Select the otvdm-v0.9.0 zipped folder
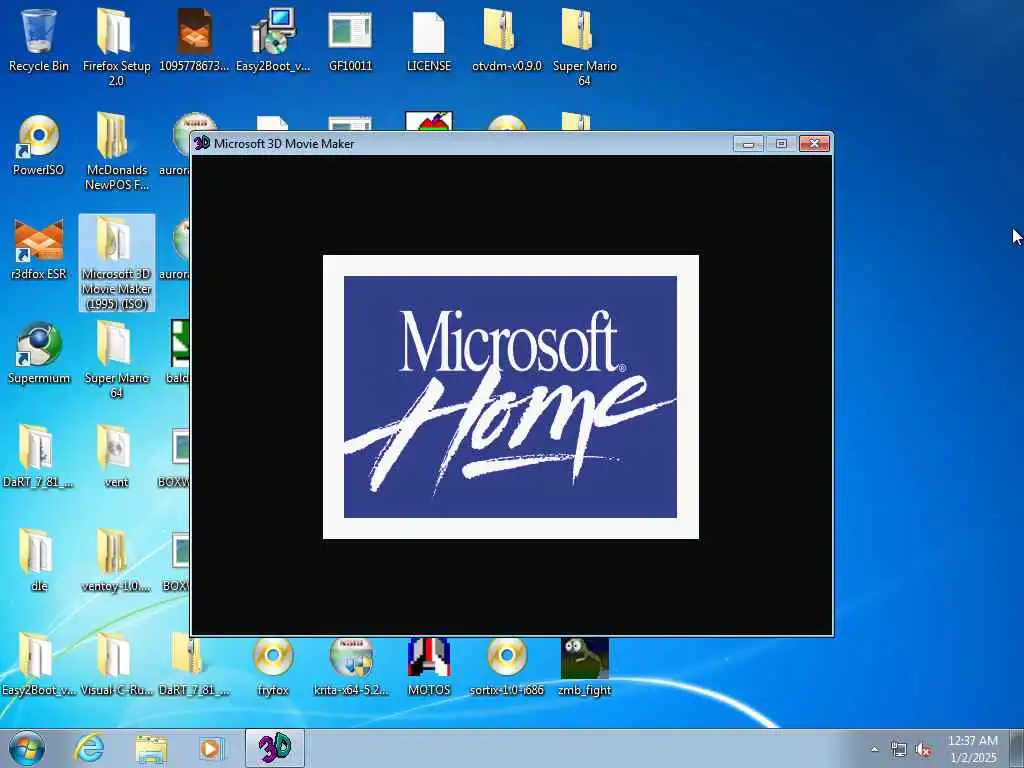This screenshot has height=768, width=1024. [x=507, y=40]
